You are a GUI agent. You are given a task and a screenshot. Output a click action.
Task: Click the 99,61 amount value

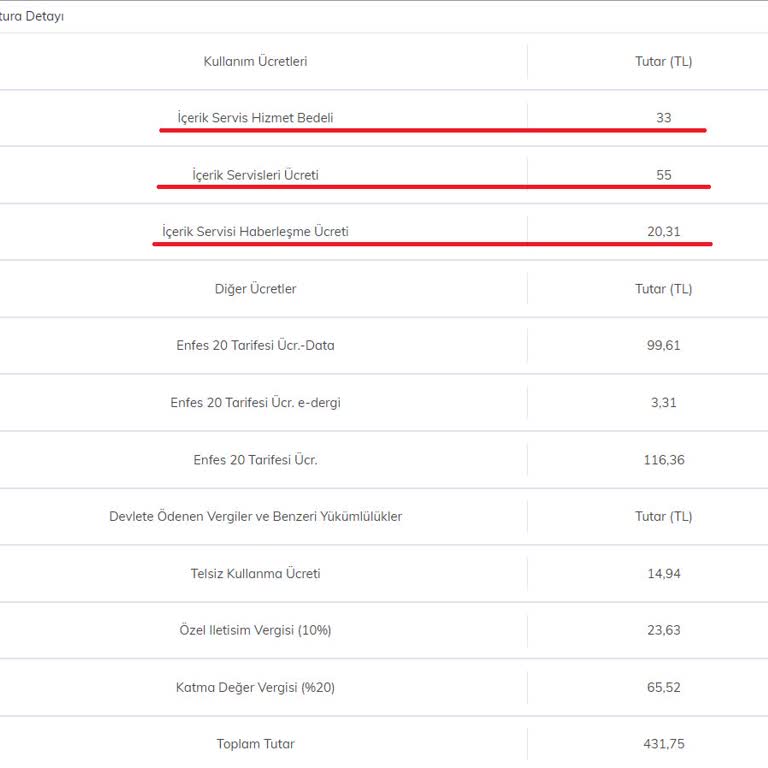point(663,346)
